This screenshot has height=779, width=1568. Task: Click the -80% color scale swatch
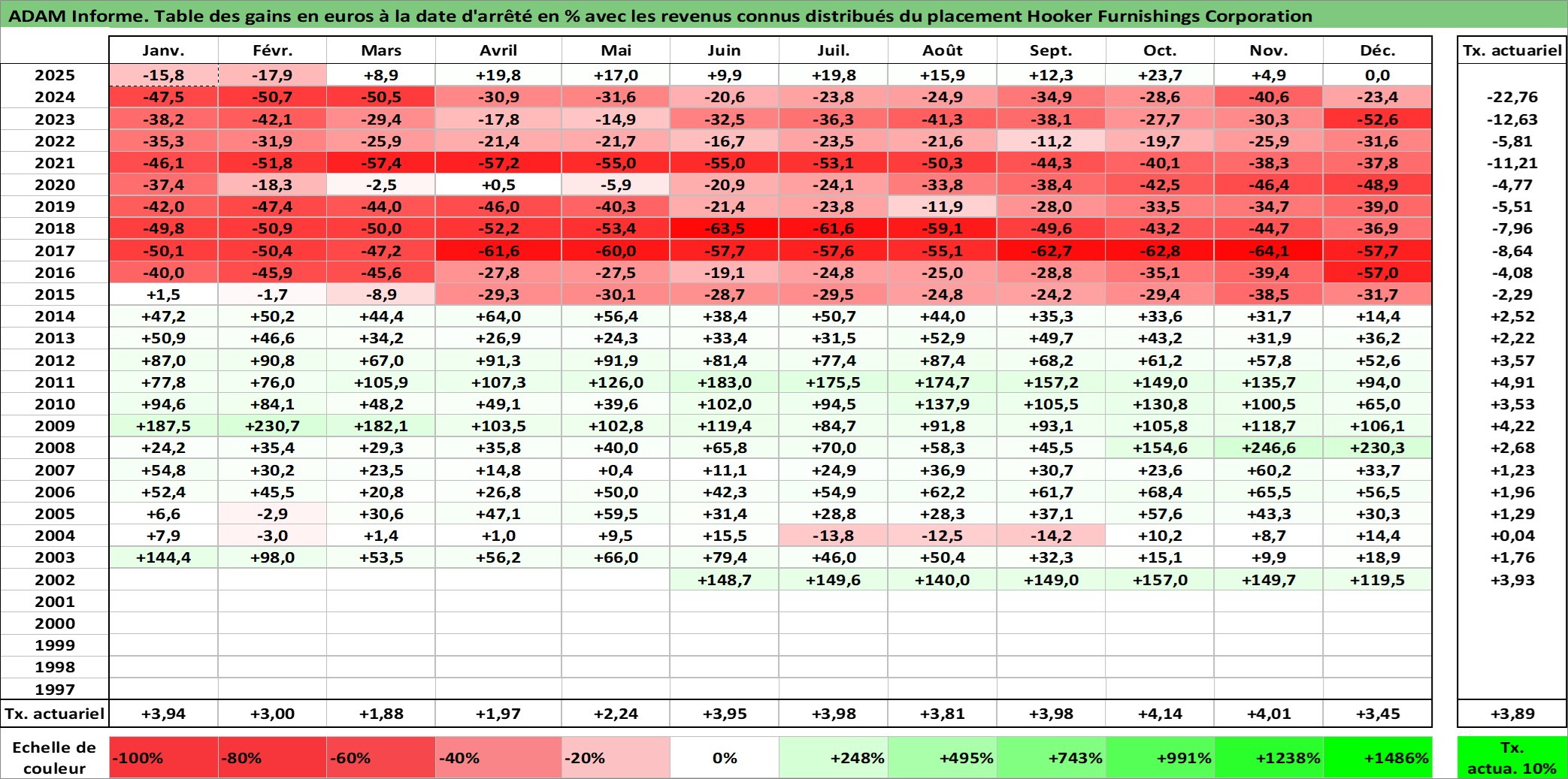(x=272, y=757)
